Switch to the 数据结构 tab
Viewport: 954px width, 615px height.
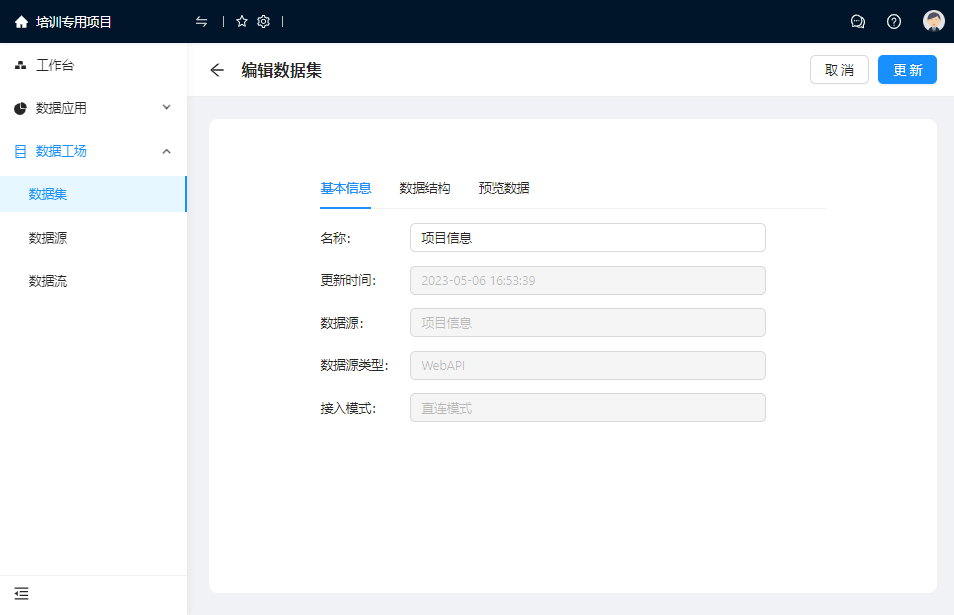pyautogui.click(x=424, y=188)
